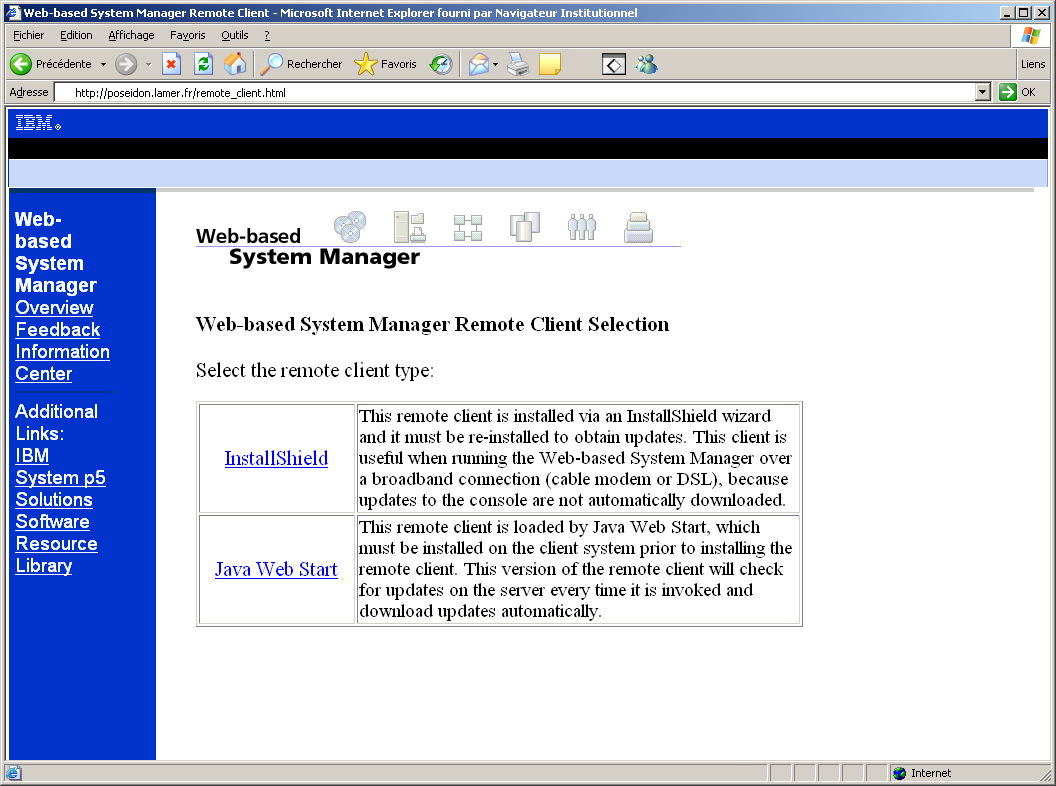This screenshot has height=786, width=1056.
Task: Open the Software sidebar link
Action: pyautogui.click(x=52, y=522)
